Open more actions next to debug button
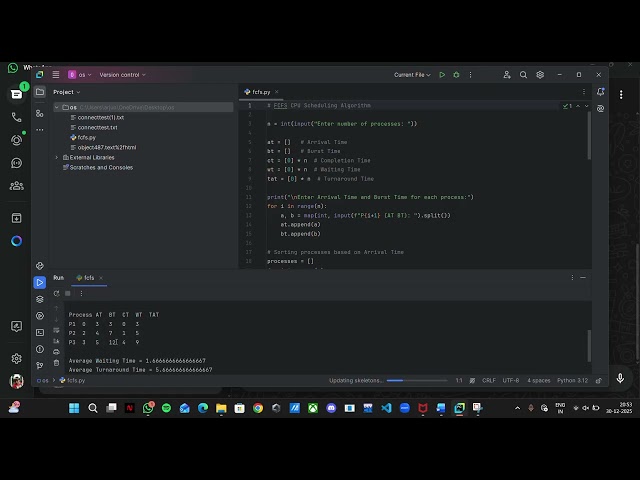Image resolution: width=640 pixels, height=480 pixels. tap(470, 75)
